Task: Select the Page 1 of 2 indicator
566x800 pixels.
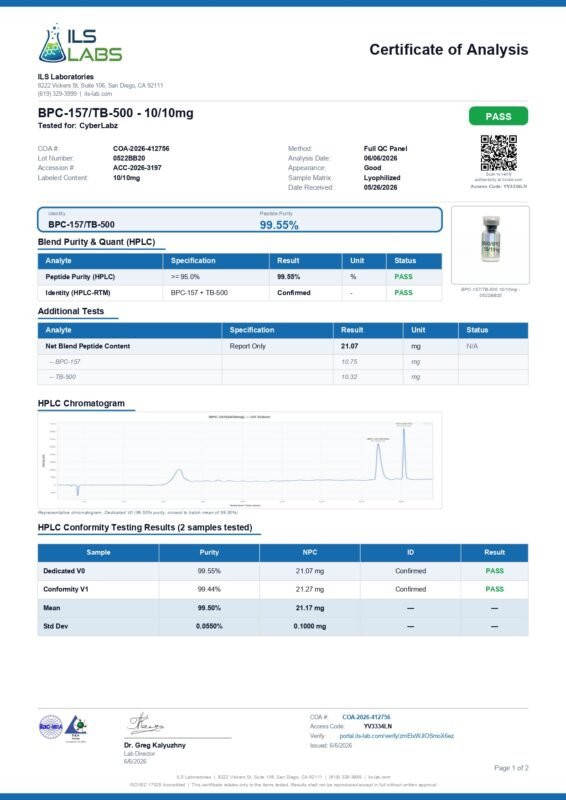Action: click(x=511, y=768)
